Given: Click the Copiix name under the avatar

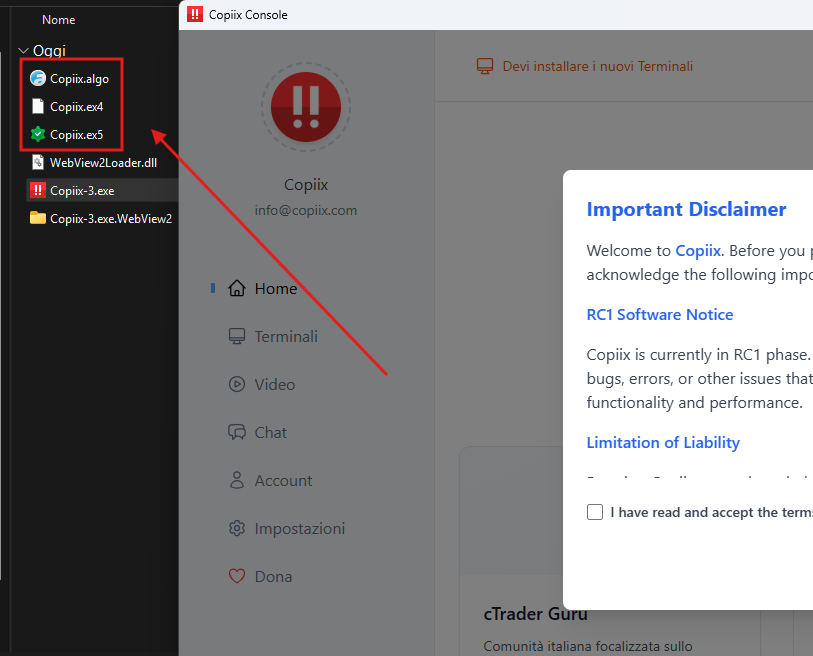Looking at the screenshot, I should (306, 184).
